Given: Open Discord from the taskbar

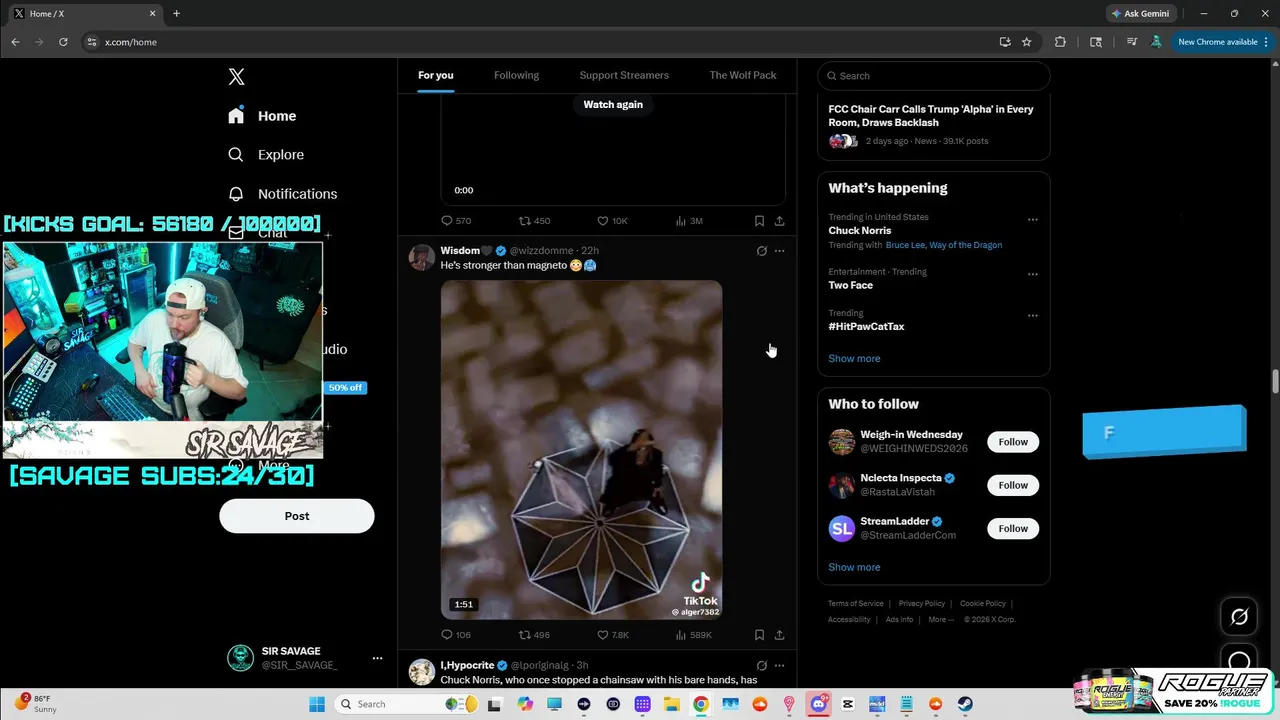Looking at the screenshot, I should point(819,704).
